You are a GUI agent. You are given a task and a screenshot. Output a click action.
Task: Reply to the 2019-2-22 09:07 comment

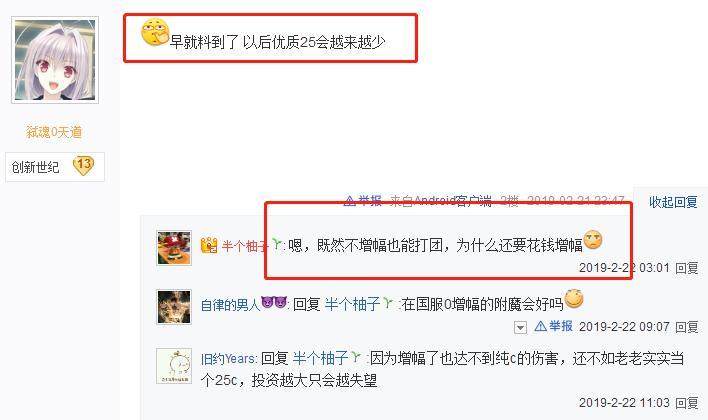[x=686, y=327]
